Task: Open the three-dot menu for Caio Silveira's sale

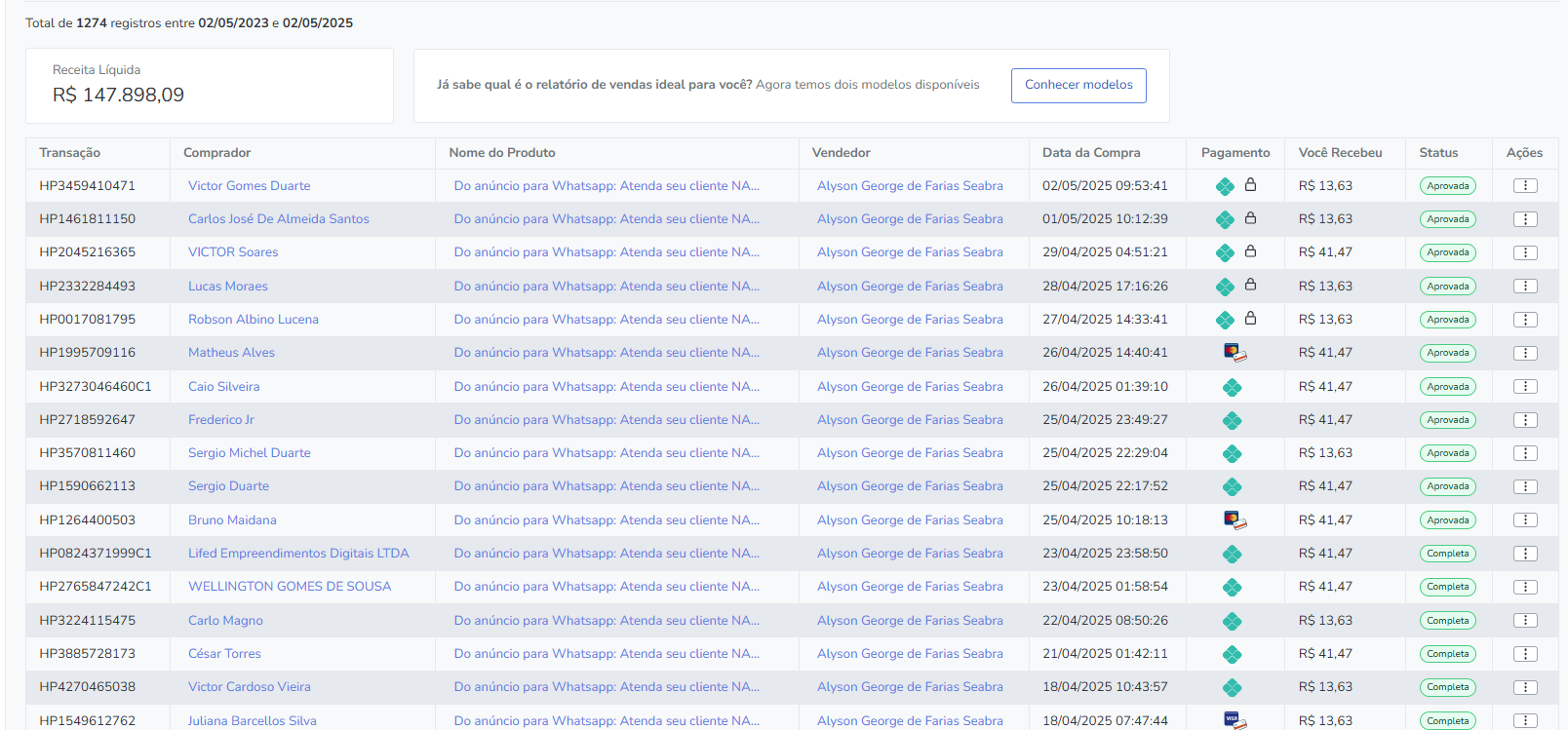Action: click(1525, 387)
